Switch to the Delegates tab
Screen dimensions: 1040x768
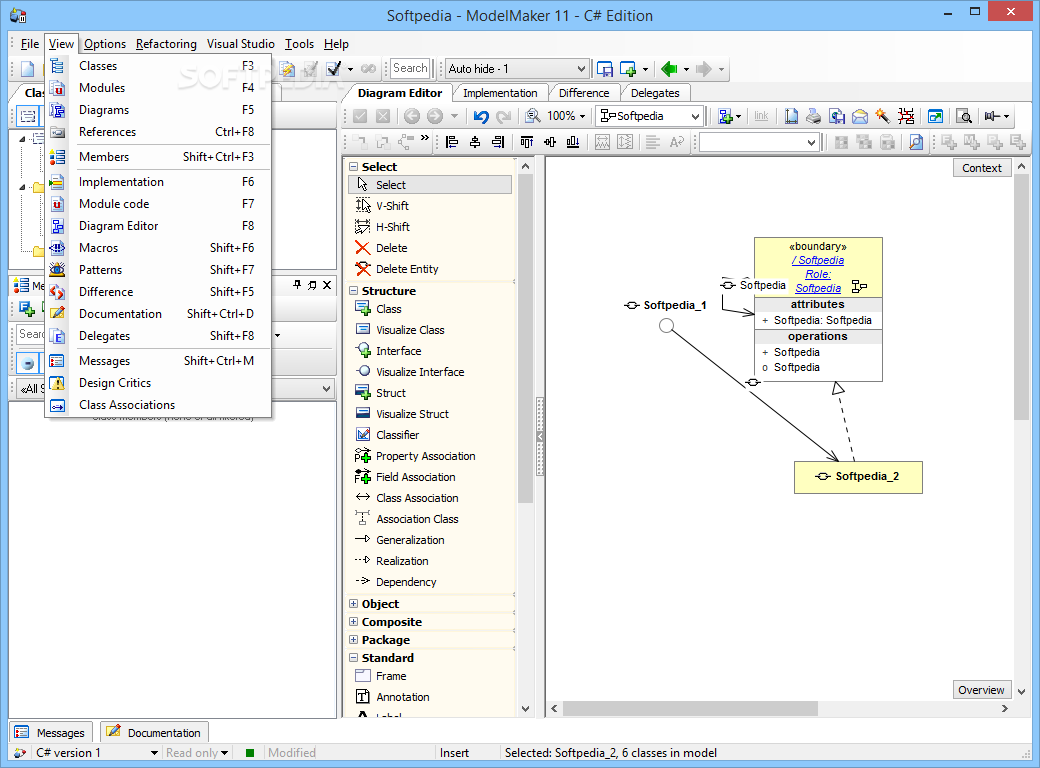pos(655,93)
